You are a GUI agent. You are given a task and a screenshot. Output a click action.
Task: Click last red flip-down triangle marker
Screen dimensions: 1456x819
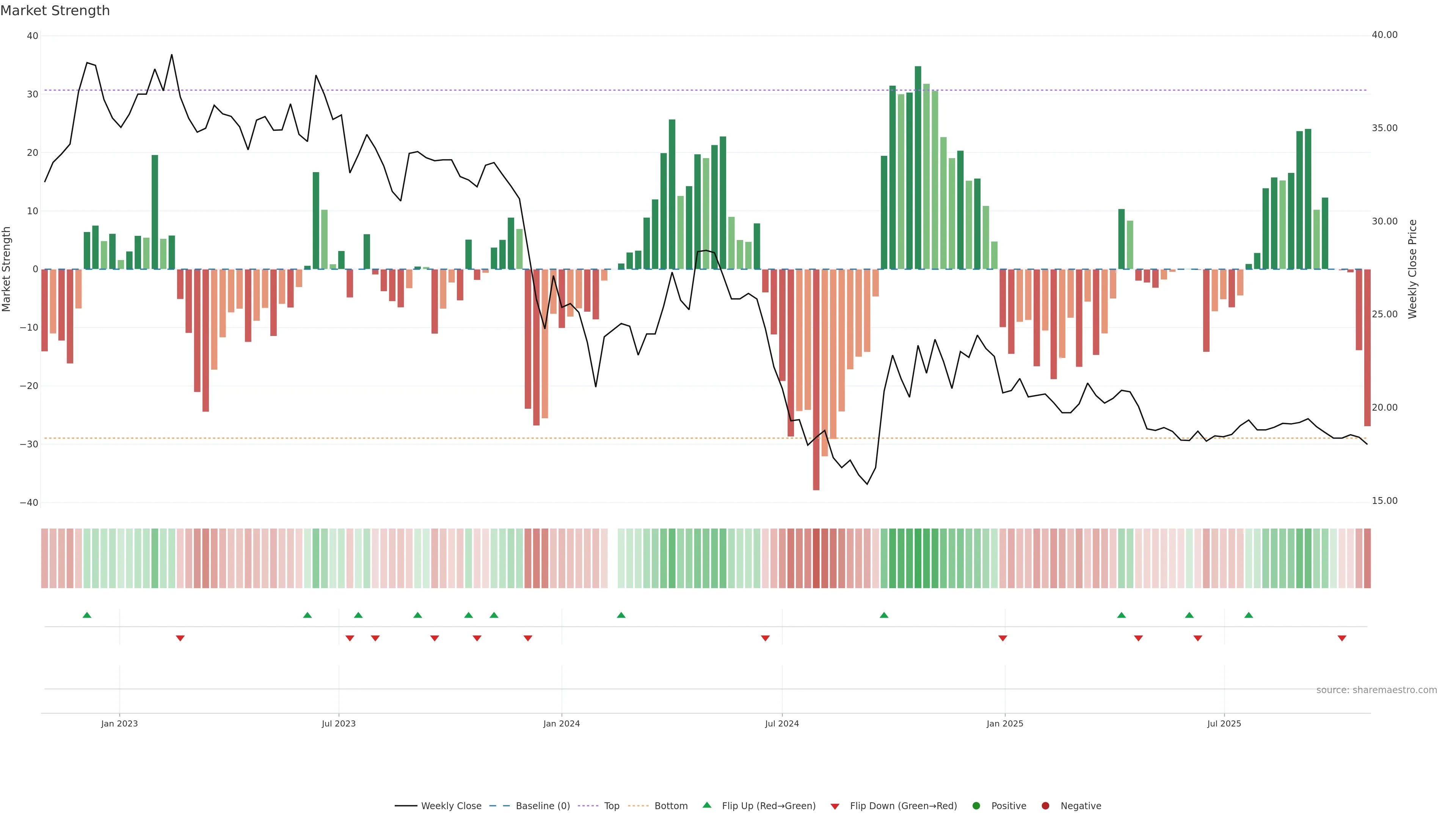tap(1342, 638)
